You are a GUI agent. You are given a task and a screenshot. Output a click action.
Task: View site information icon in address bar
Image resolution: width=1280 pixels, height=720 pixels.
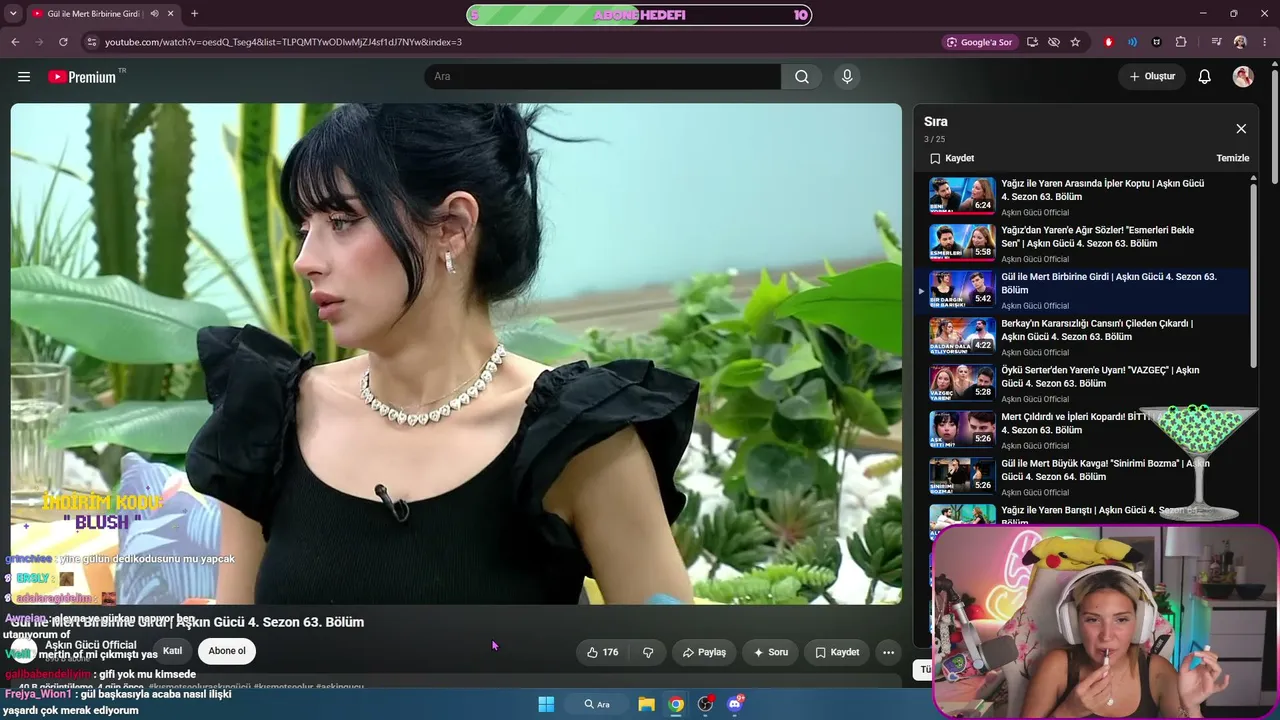pos(92,42)
